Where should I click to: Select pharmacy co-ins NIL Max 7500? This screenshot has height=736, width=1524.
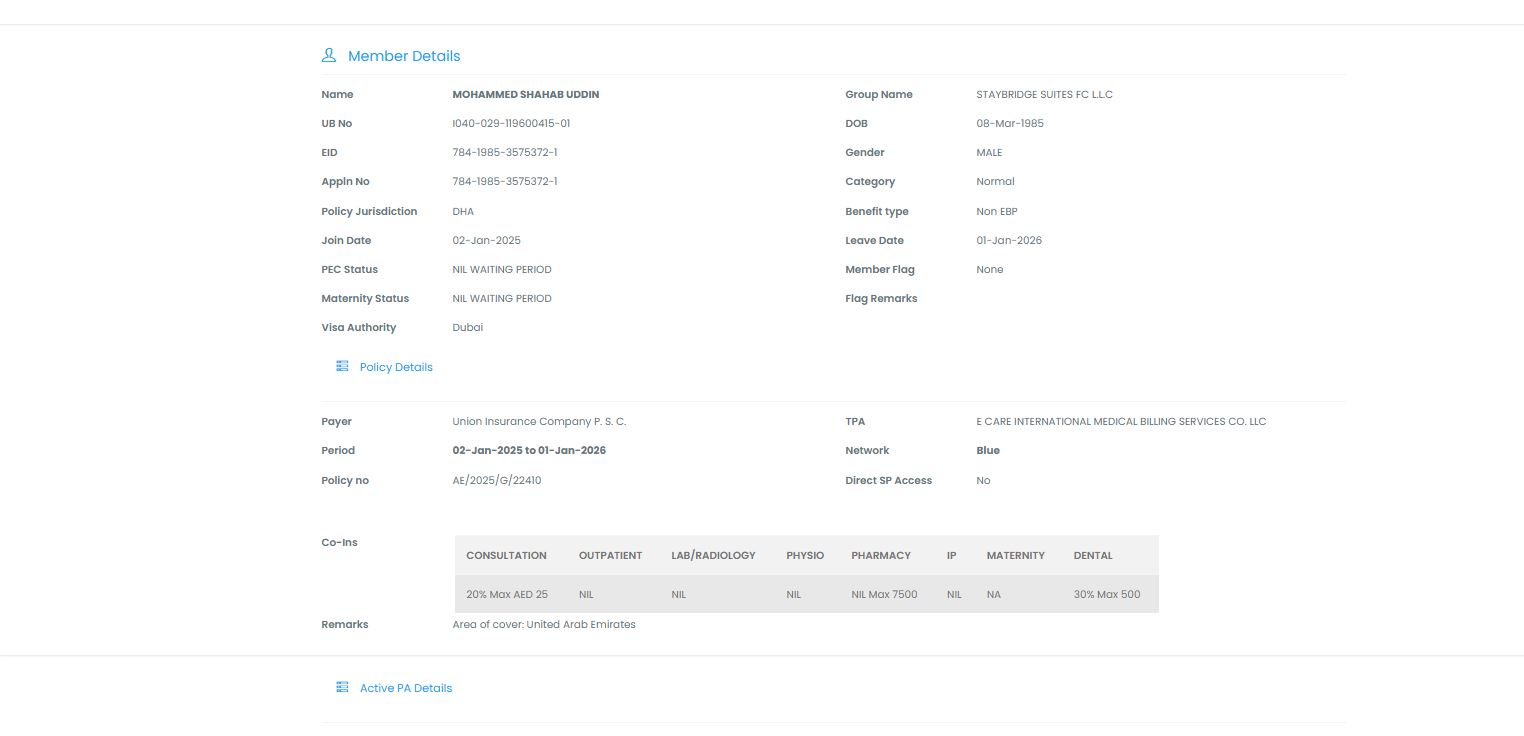tap(884, 594)
